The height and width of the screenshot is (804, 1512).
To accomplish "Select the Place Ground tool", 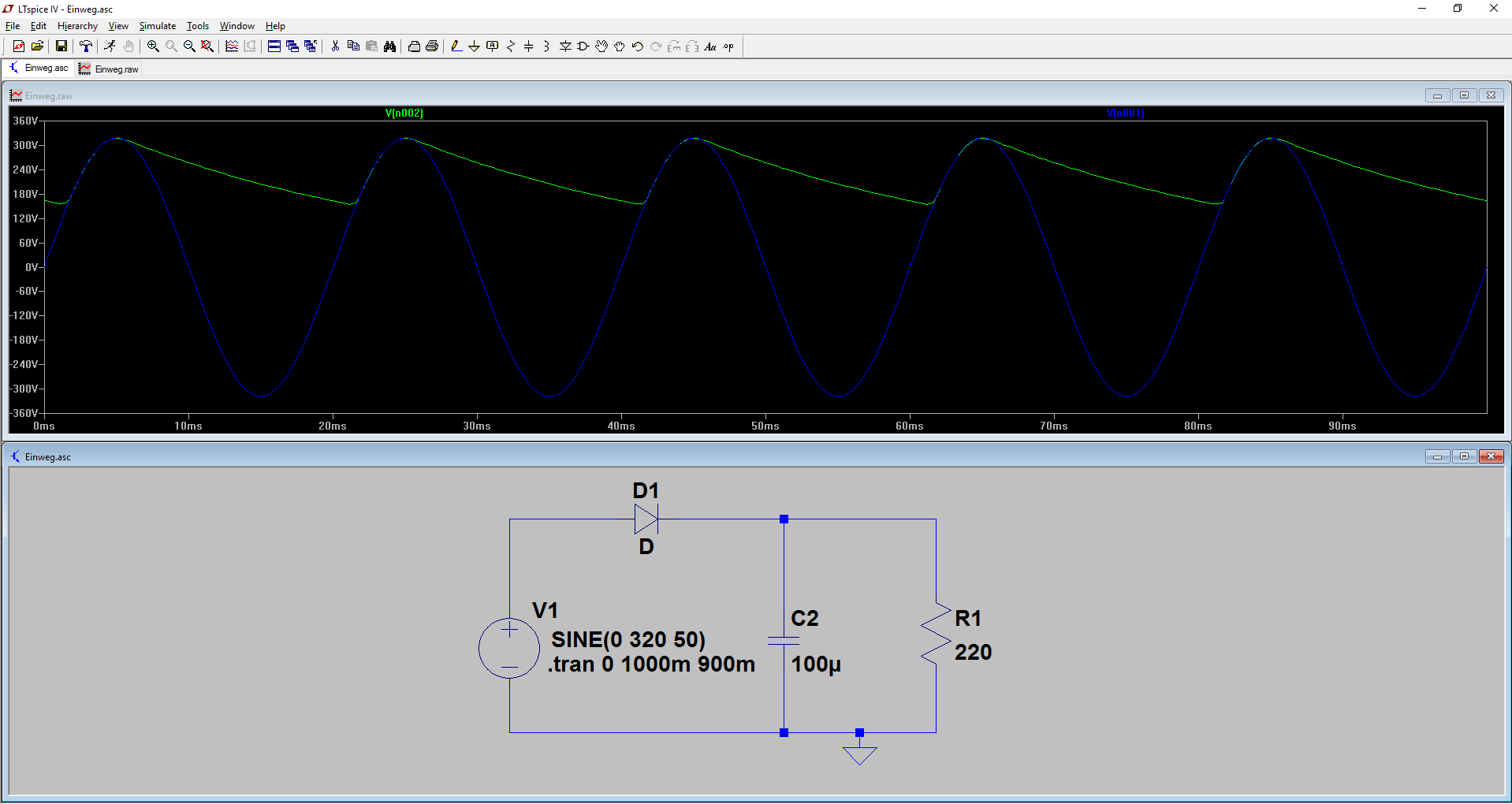I will 474,47.
